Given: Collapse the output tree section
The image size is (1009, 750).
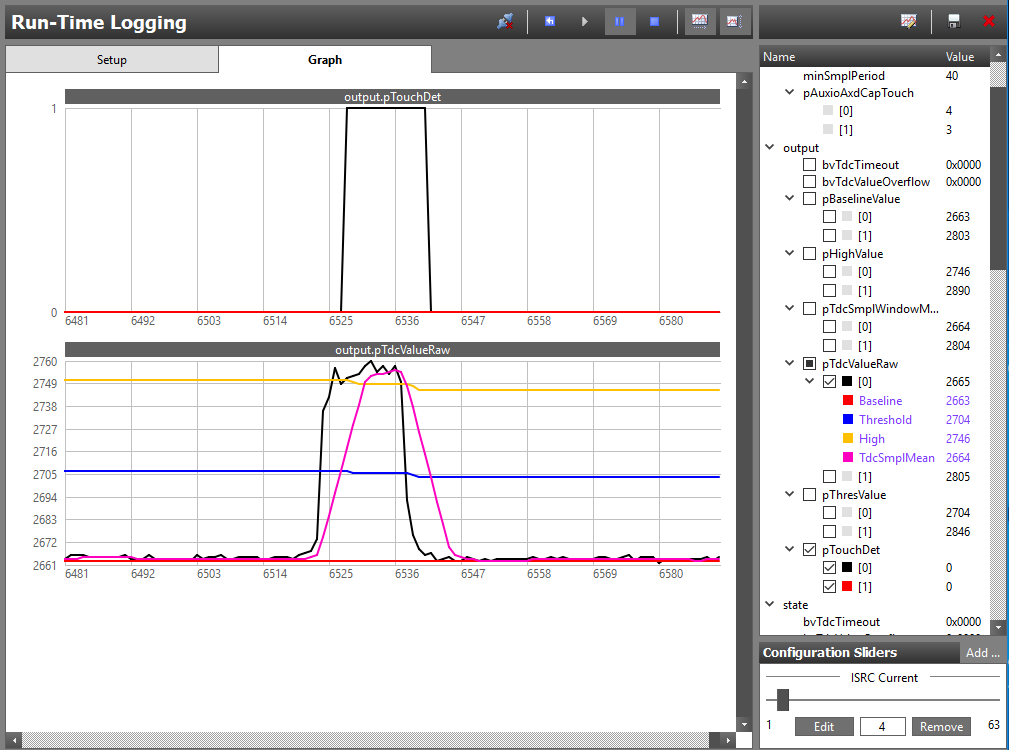Looking at the screenshot, I should click(x=770, y=148).
